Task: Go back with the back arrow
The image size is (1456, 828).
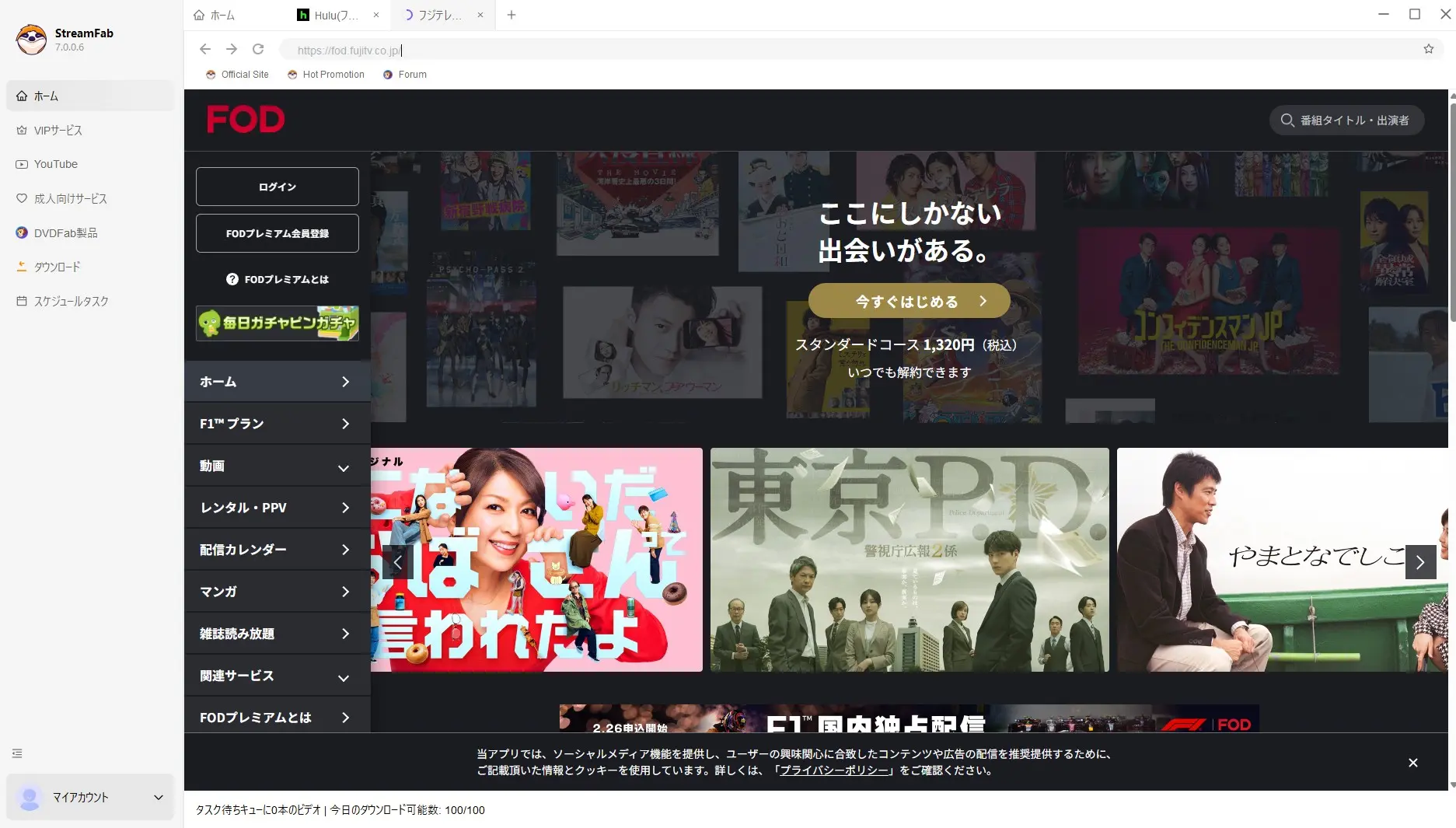Action: click(205, 49)
